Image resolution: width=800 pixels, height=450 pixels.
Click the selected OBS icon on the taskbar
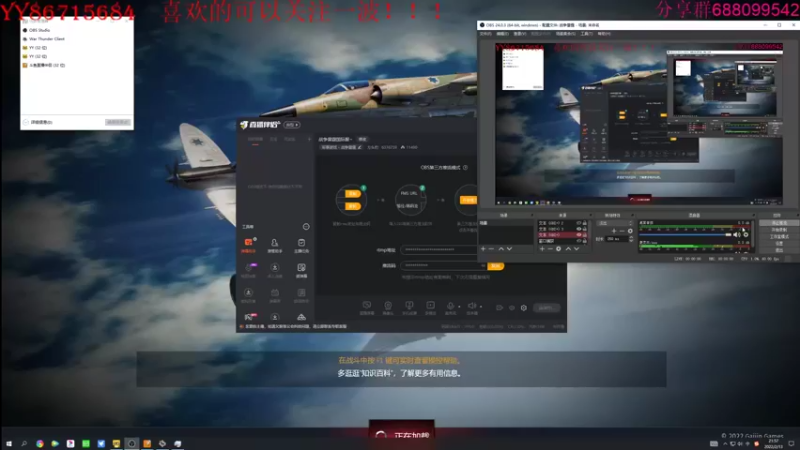[132, 443]
